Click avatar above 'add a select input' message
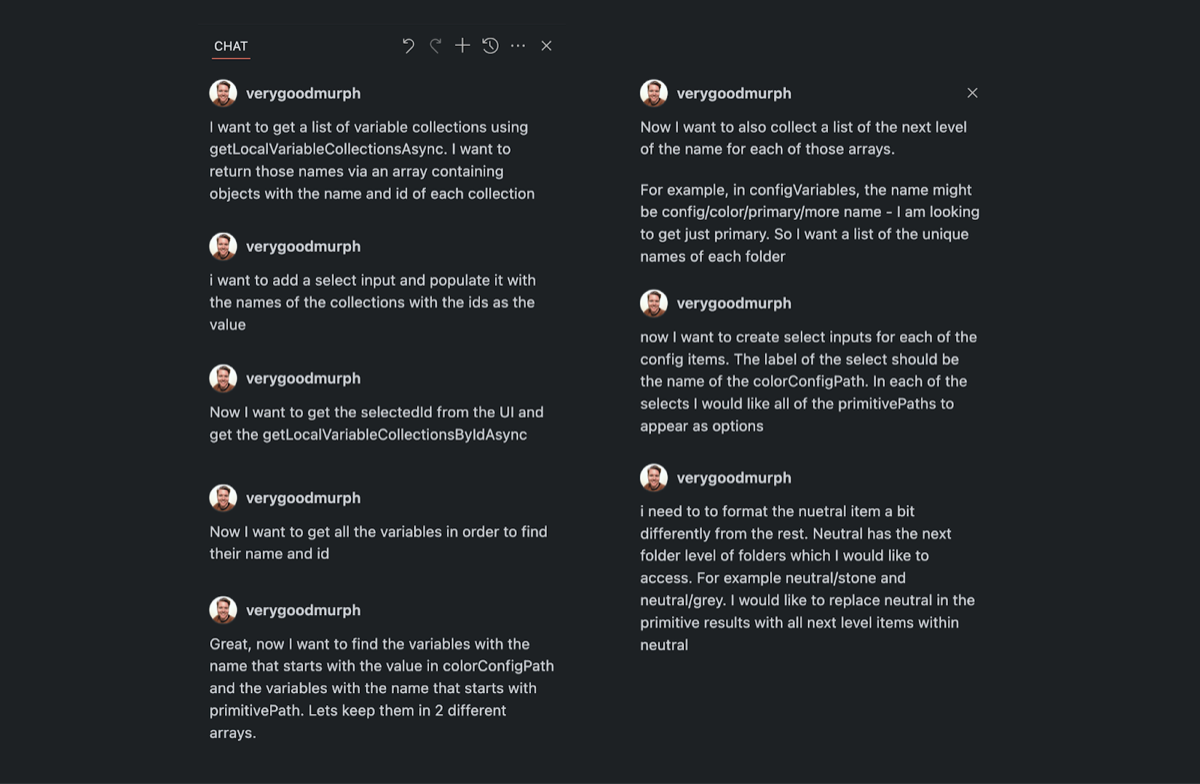The image size is (1200, 784). point(223,246)
